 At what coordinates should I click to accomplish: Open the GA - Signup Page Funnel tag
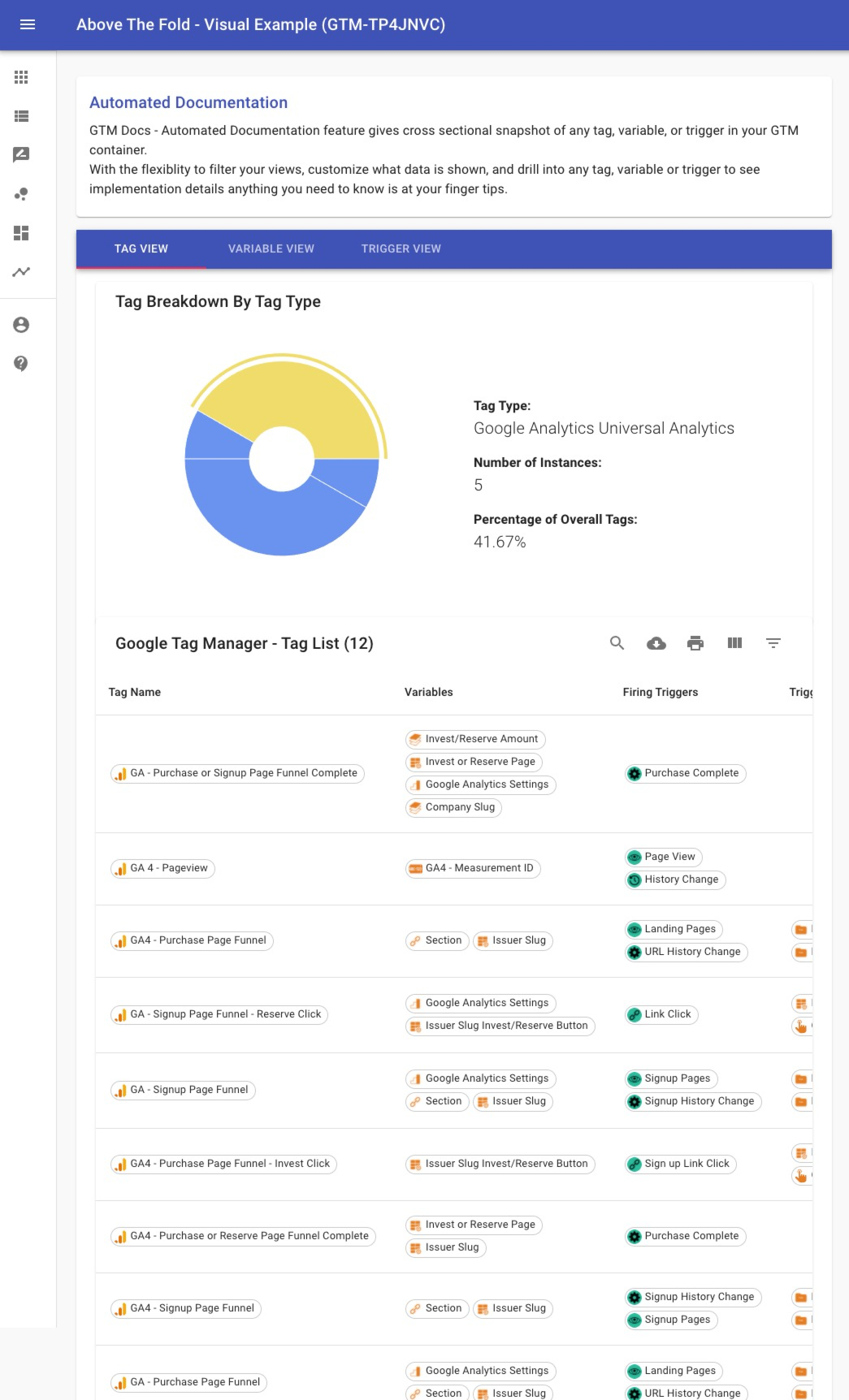tap(183, 1090)
